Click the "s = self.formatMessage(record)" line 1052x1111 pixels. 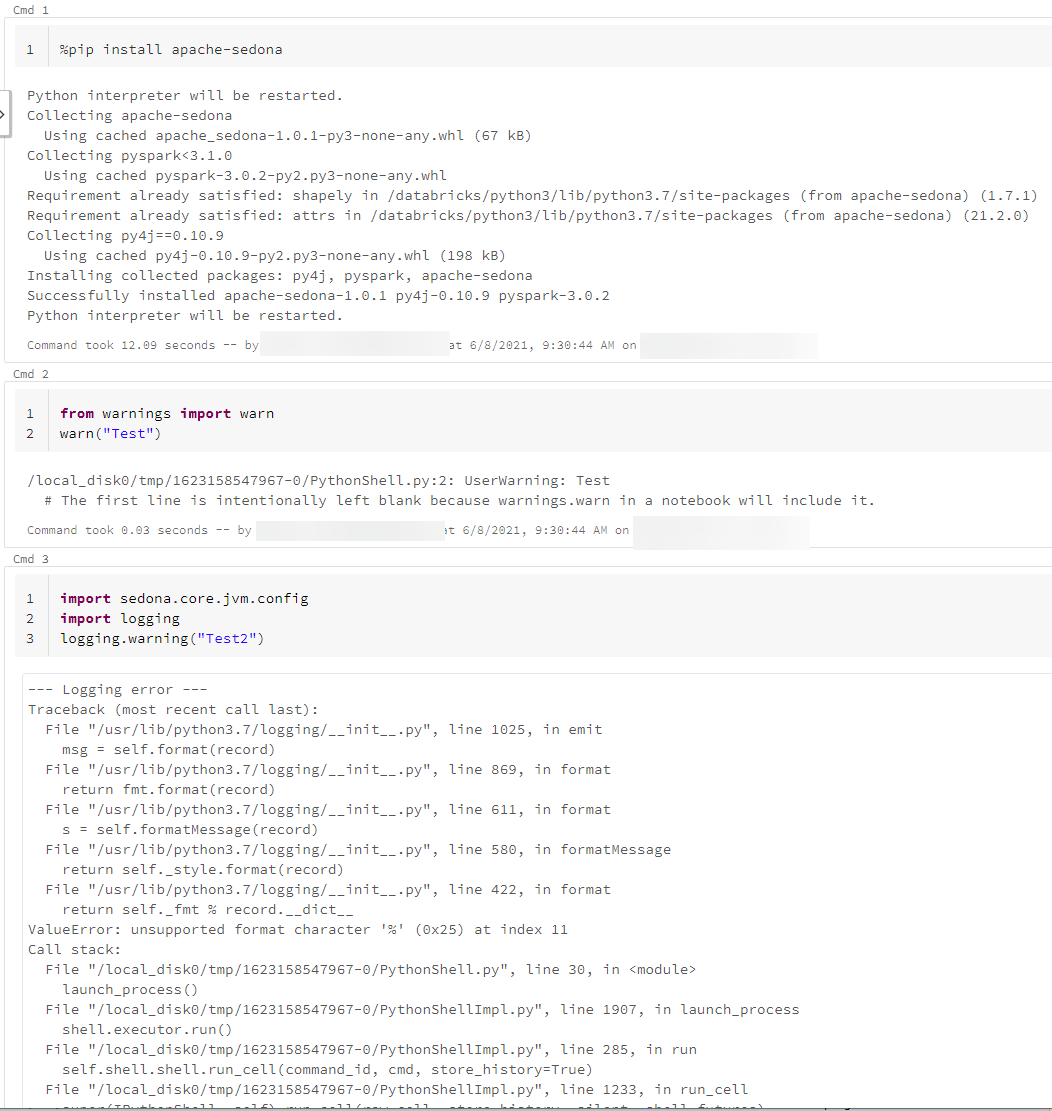coord(190,830)
